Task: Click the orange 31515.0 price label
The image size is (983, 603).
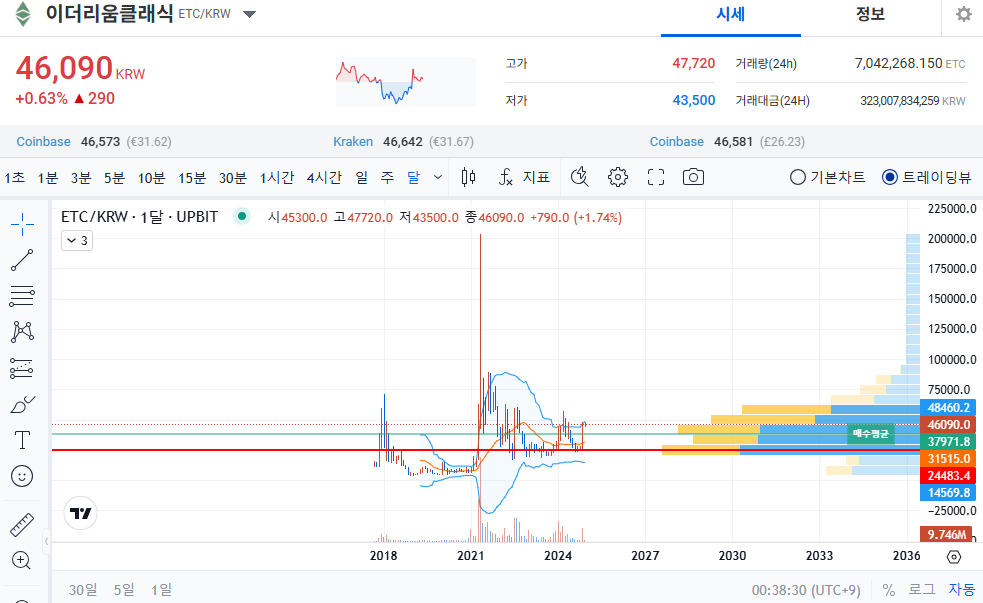Action: [948, 459]
